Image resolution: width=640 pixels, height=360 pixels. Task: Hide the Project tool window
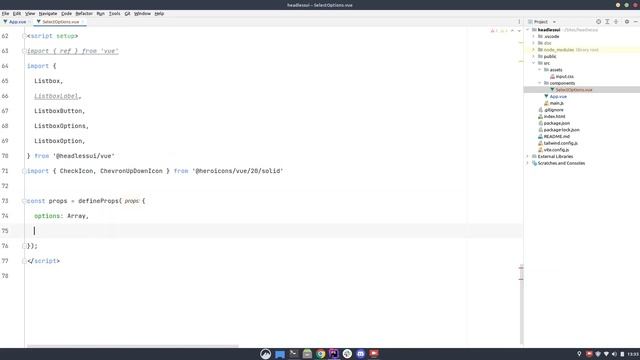636,22
